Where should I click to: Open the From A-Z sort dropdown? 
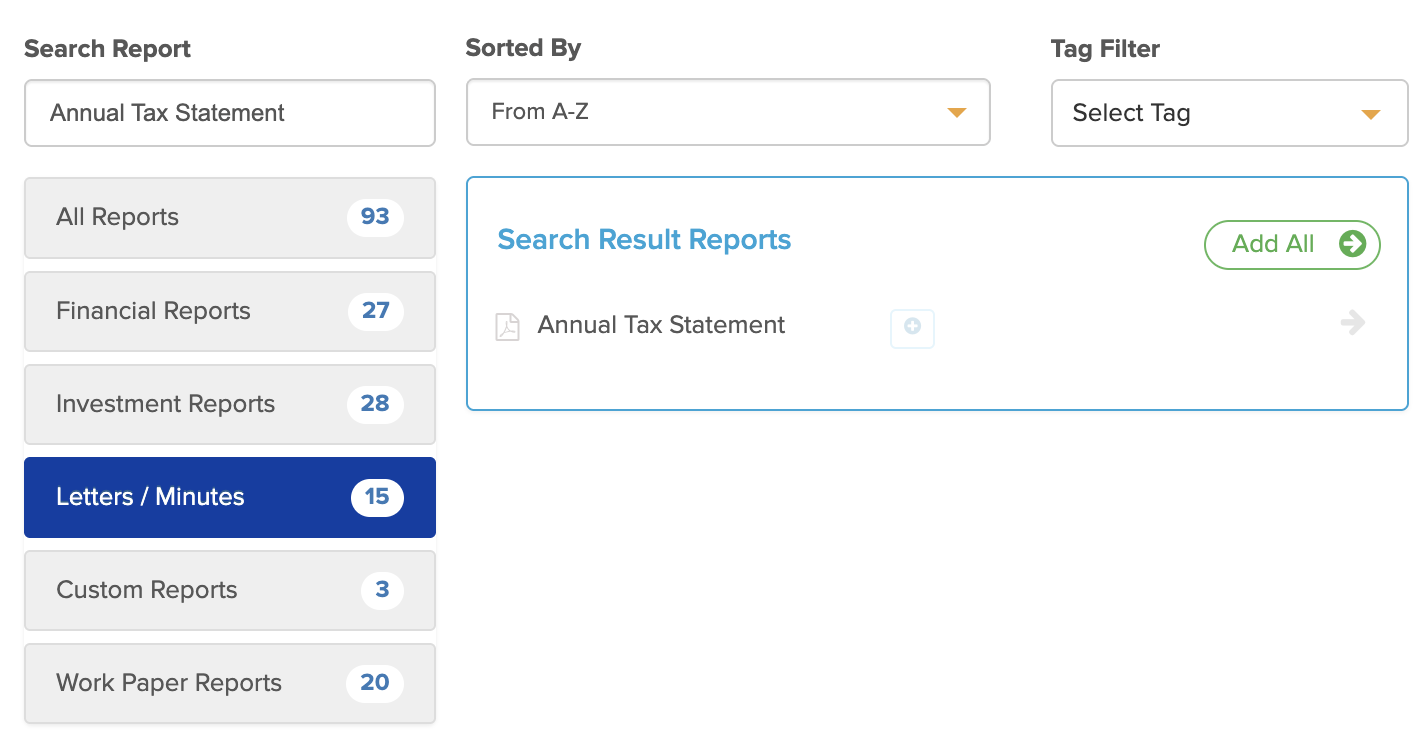click(728, 112)
